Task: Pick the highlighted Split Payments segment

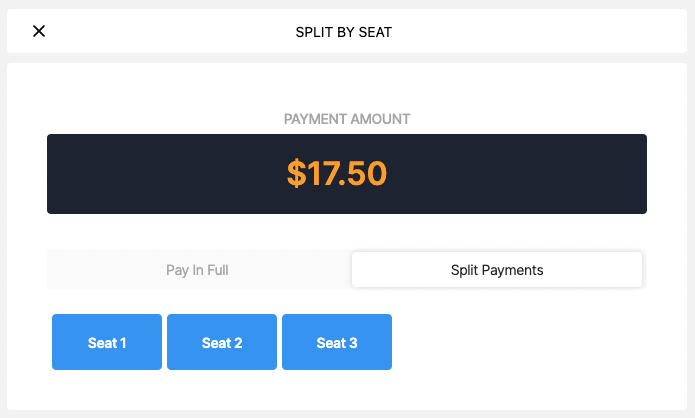Action: [497, 270]
